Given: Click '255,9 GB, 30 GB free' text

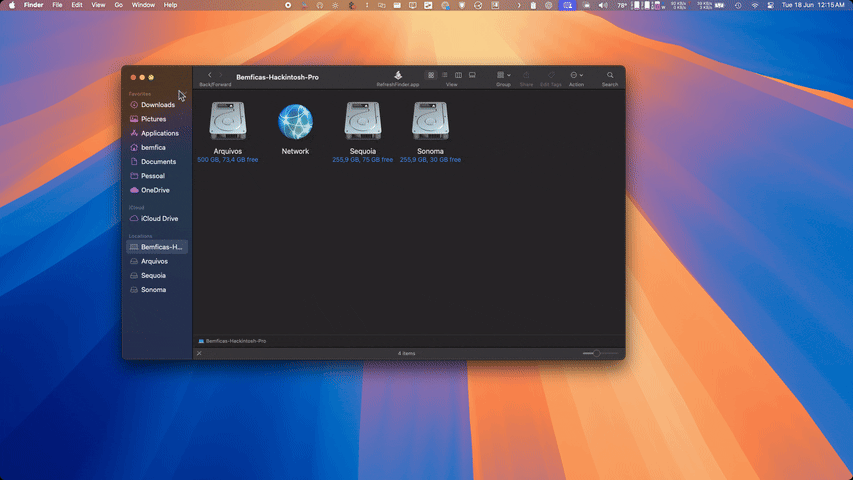Looking at the screenshot, I should click(430, 159).
